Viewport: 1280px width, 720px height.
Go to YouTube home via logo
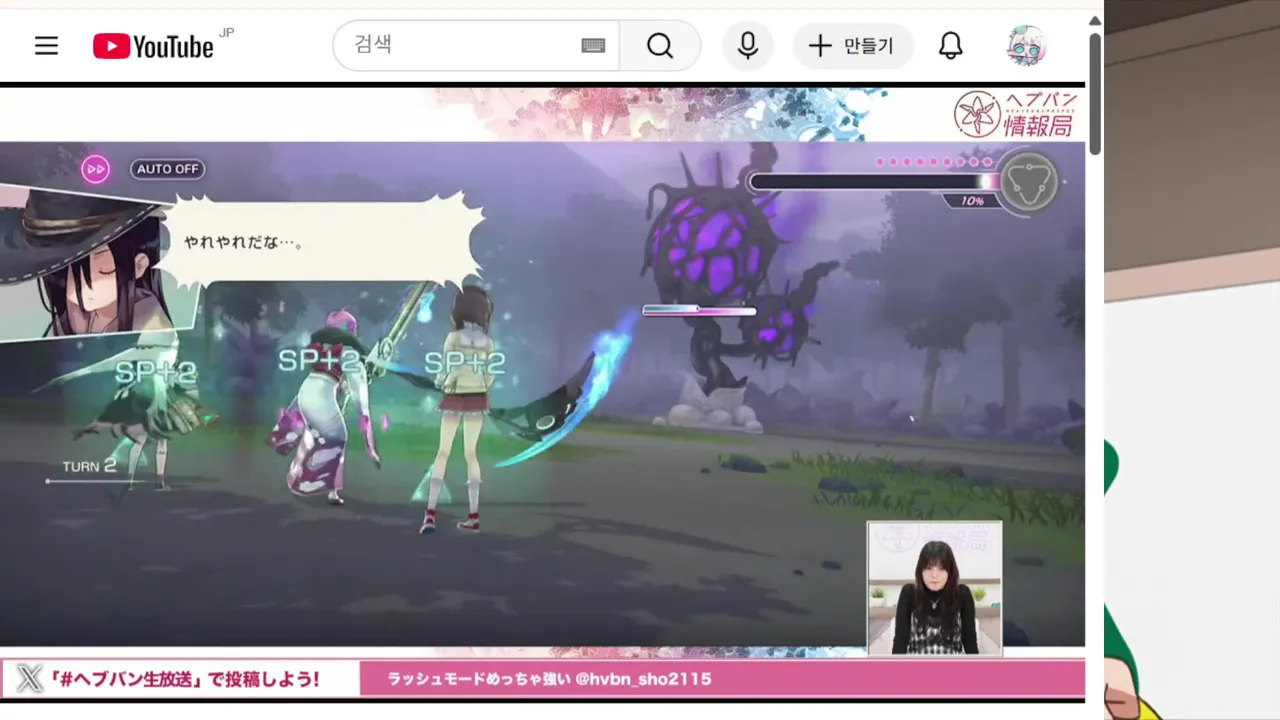click(x=153, y=46)
